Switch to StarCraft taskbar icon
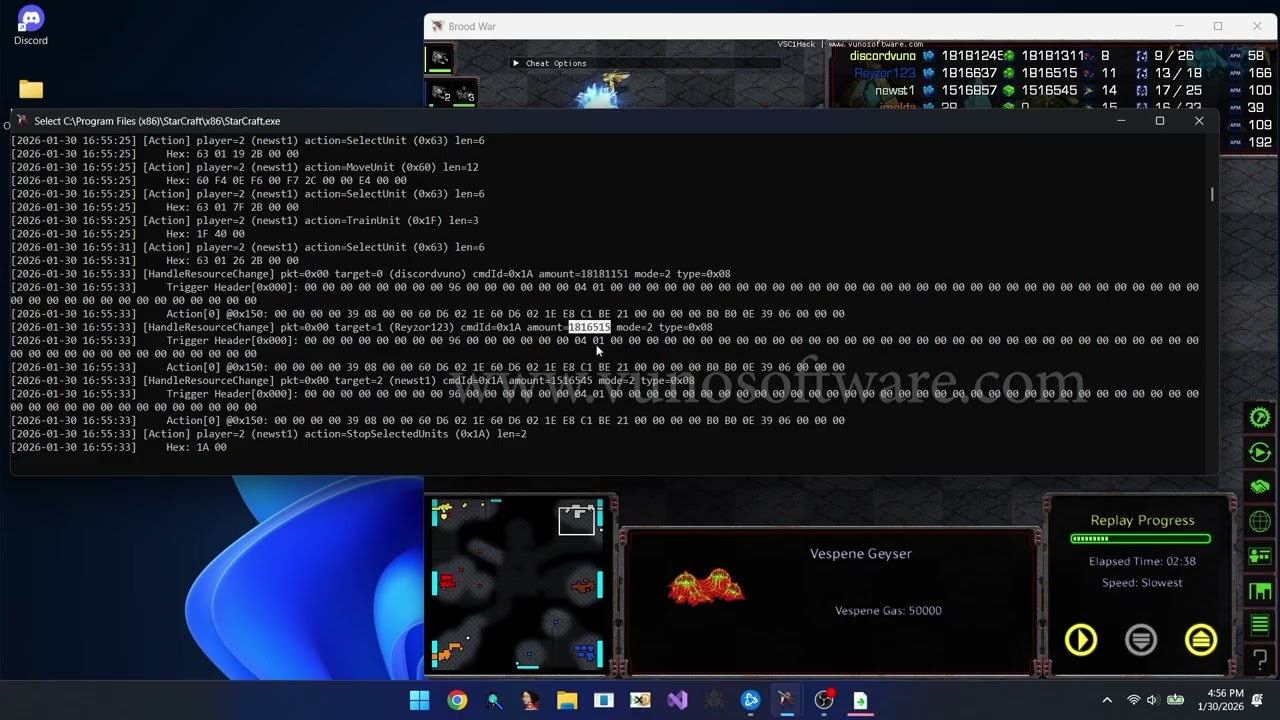The image size is (1280, 720). click(x=787, y=700)
